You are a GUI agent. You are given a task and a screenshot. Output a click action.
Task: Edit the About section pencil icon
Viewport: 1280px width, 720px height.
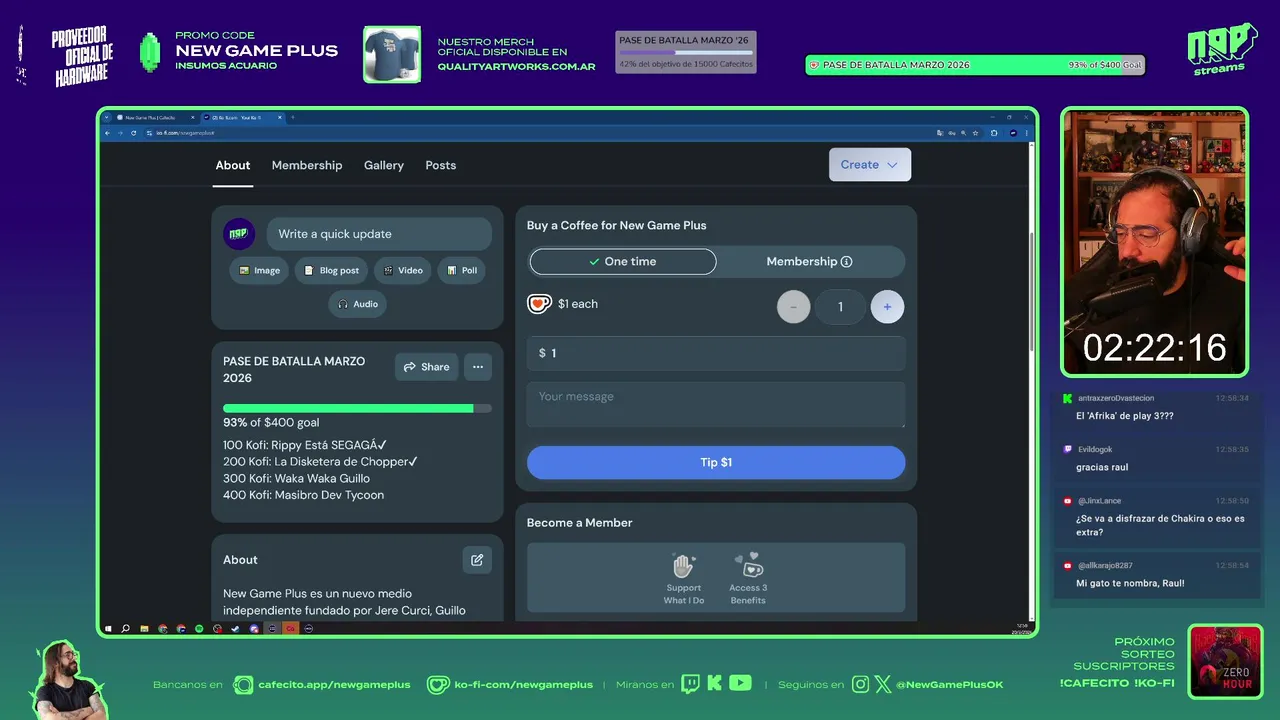click(477, 560)
